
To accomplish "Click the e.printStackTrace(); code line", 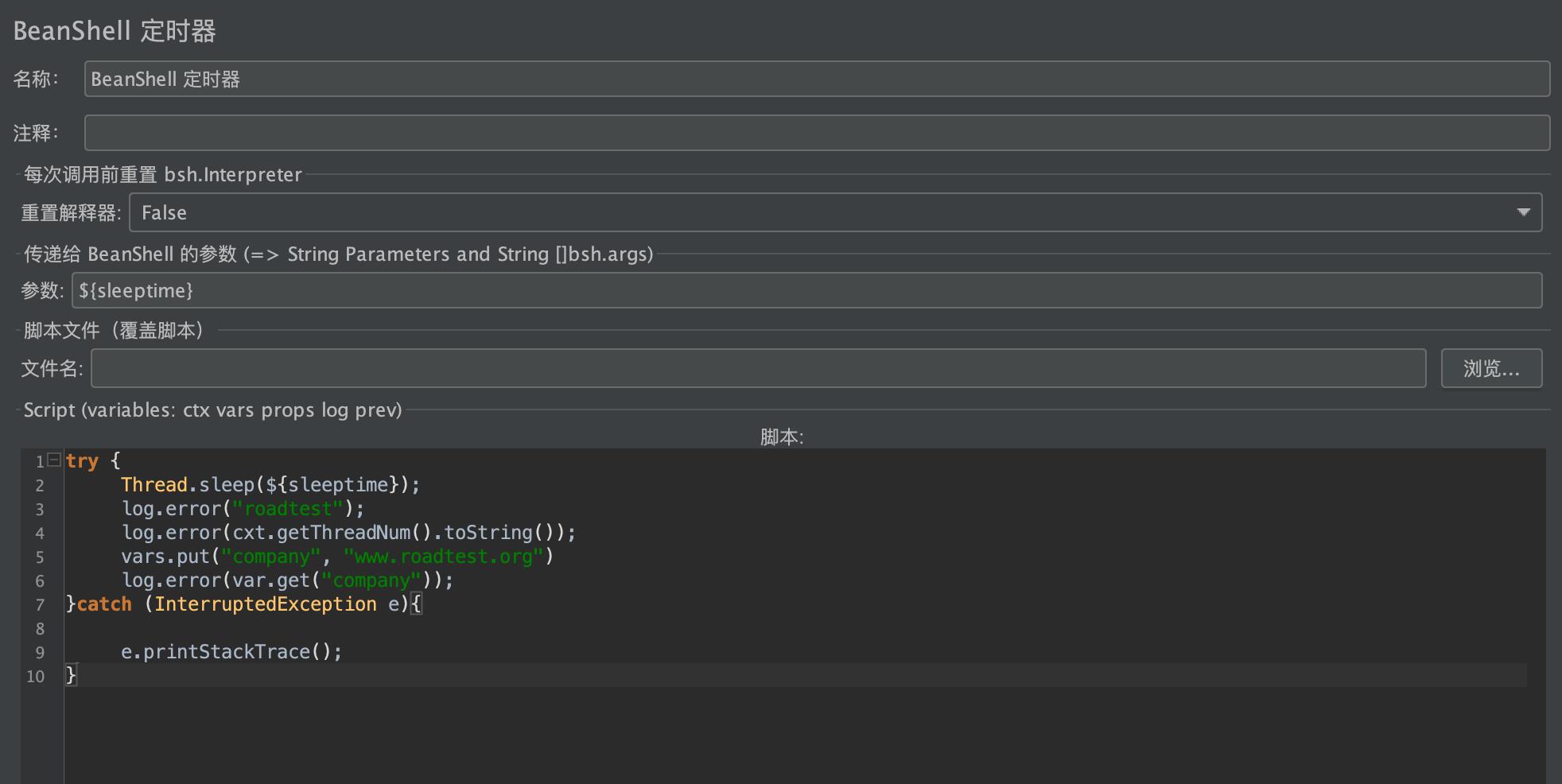I will (x=231, y=651).
